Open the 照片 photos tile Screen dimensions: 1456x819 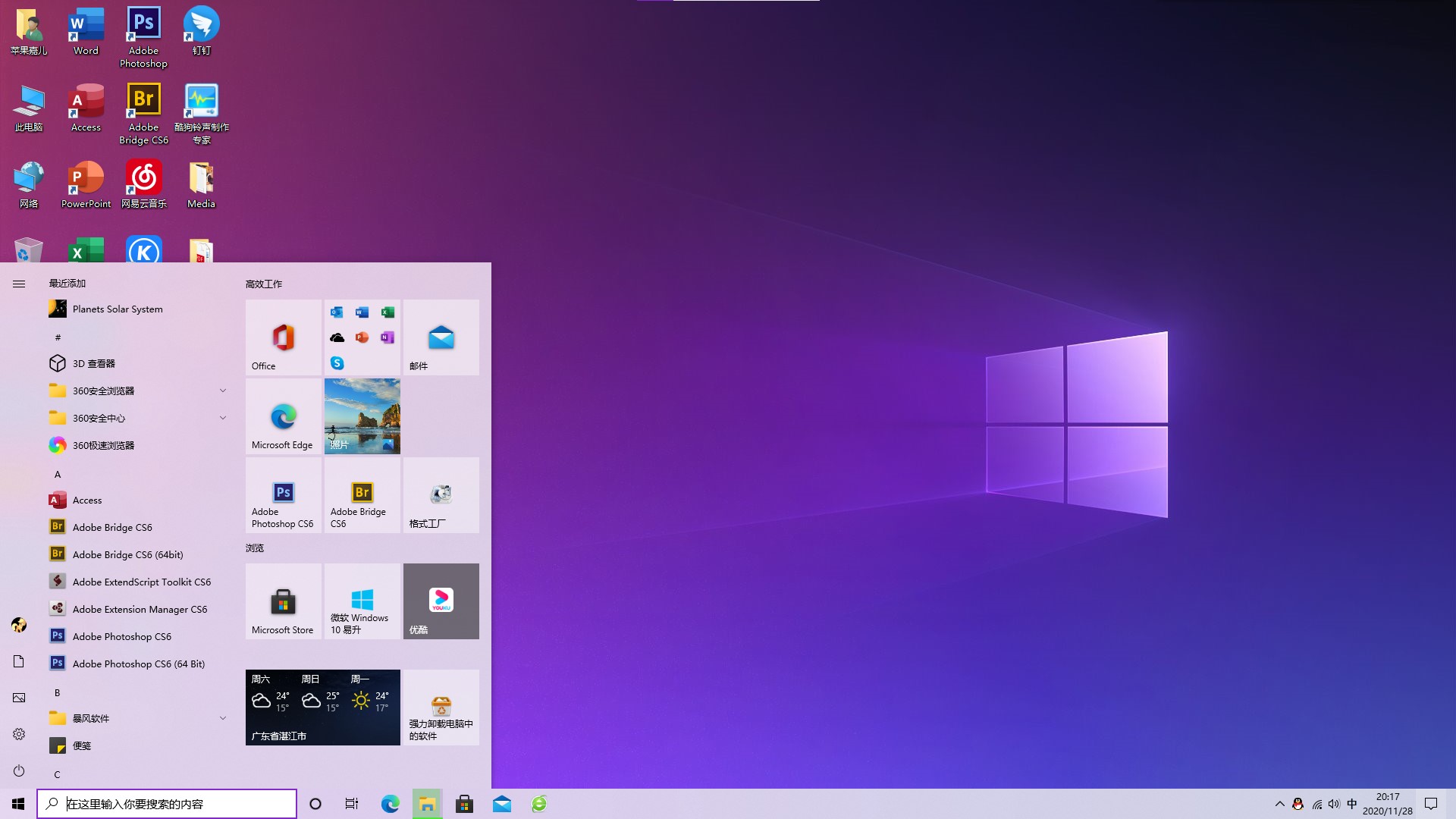click(x=362, y=416)
